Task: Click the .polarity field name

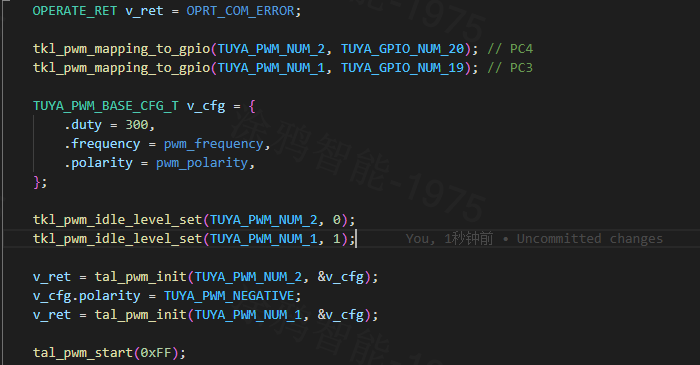Action: 98,163
